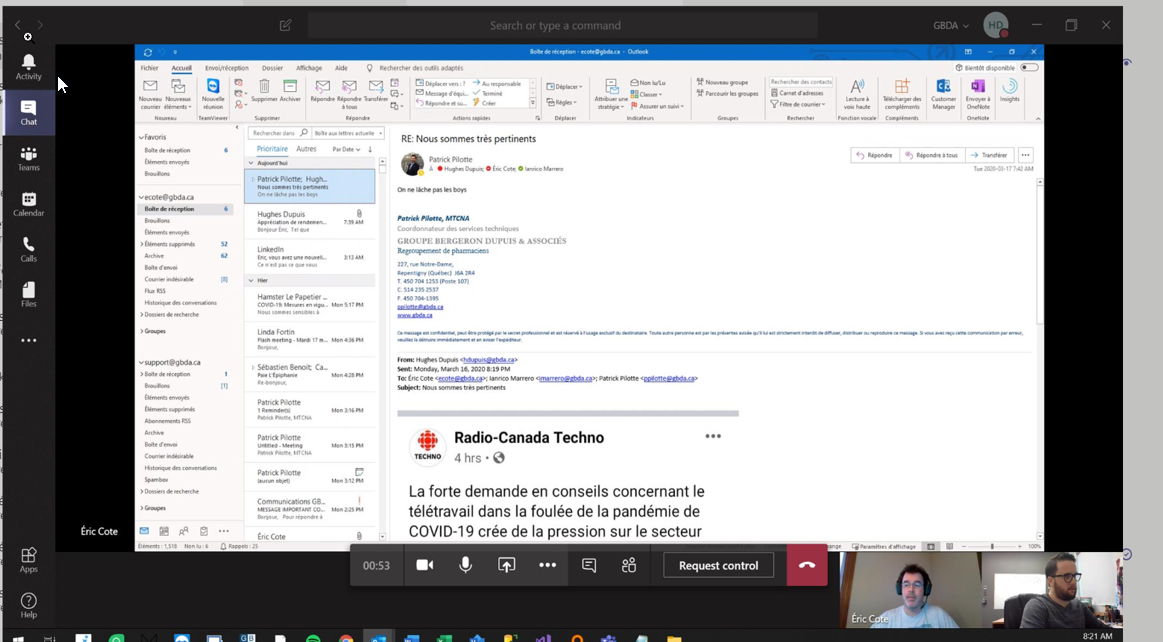Adjust the Outlook zoom slider in status bar

992,546
